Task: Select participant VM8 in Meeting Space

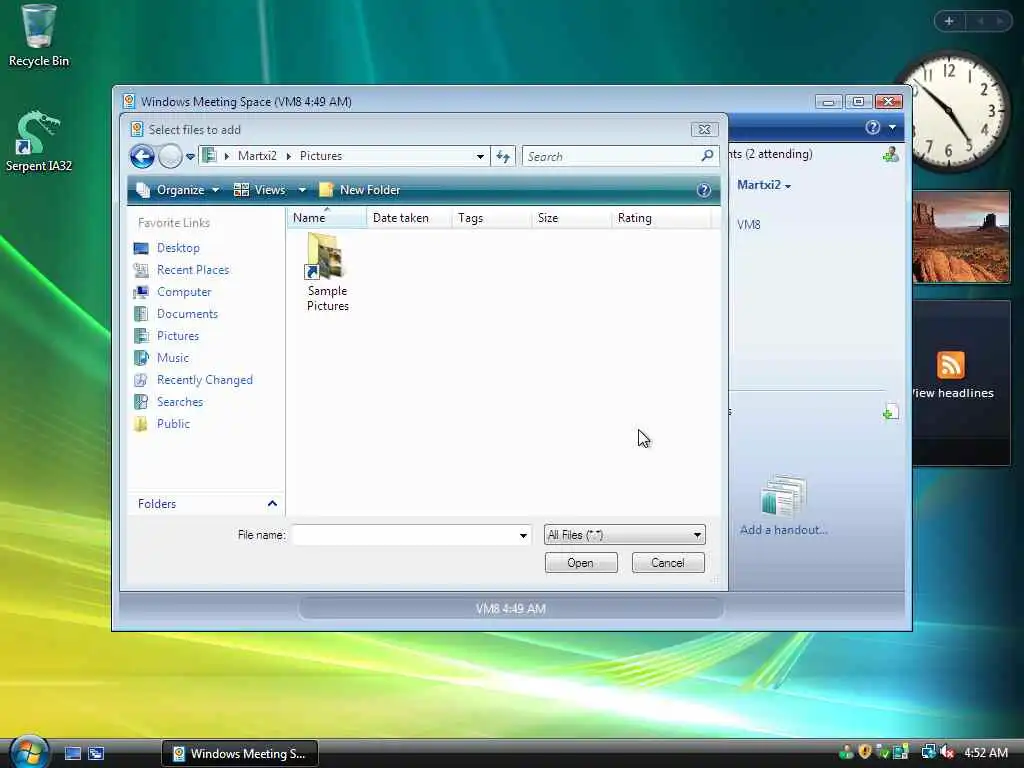Action: tap(748, 225)
